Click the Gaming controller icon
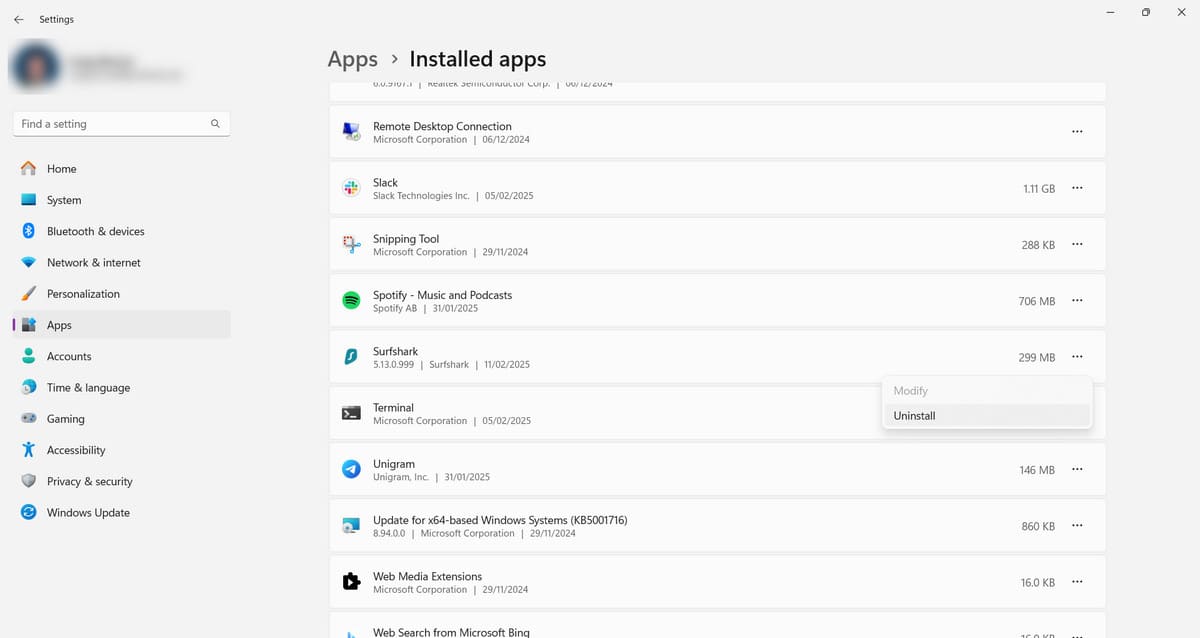 [x=28, y=419]
